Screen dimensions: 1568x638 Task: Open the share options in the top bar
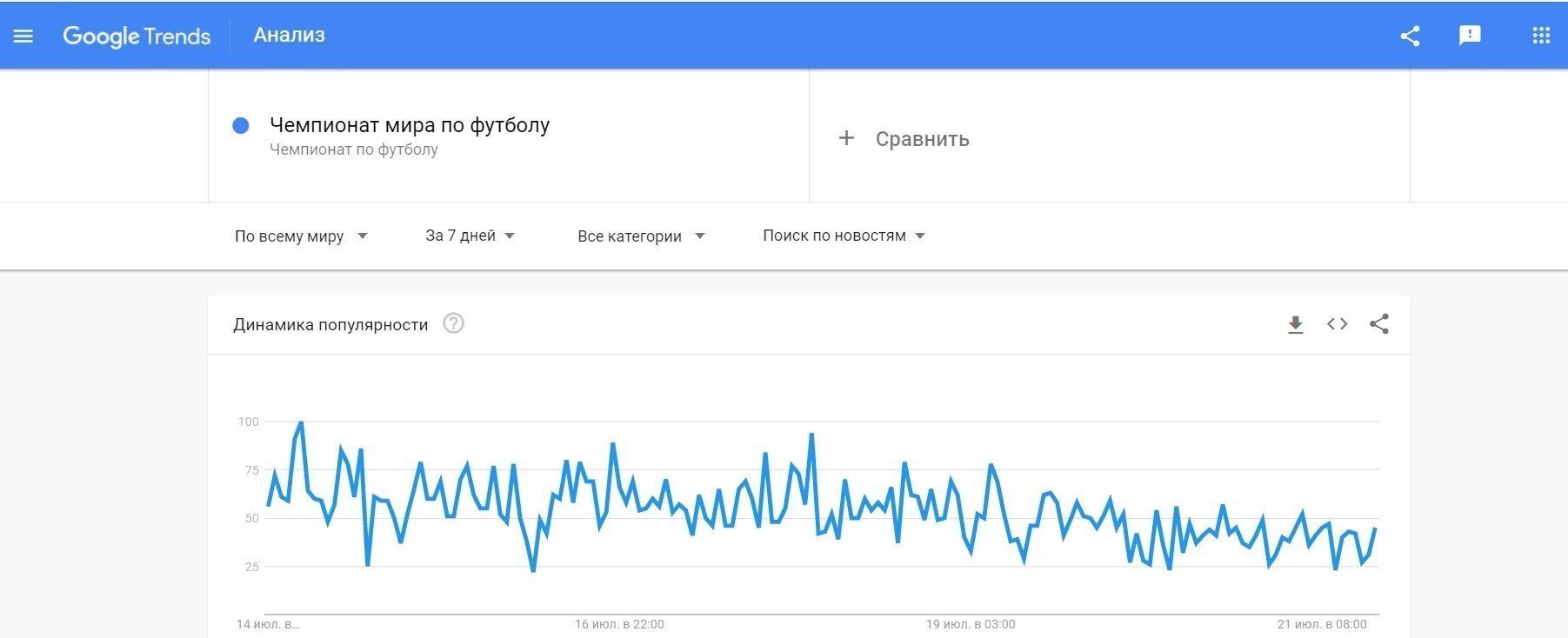point(1410,36)
